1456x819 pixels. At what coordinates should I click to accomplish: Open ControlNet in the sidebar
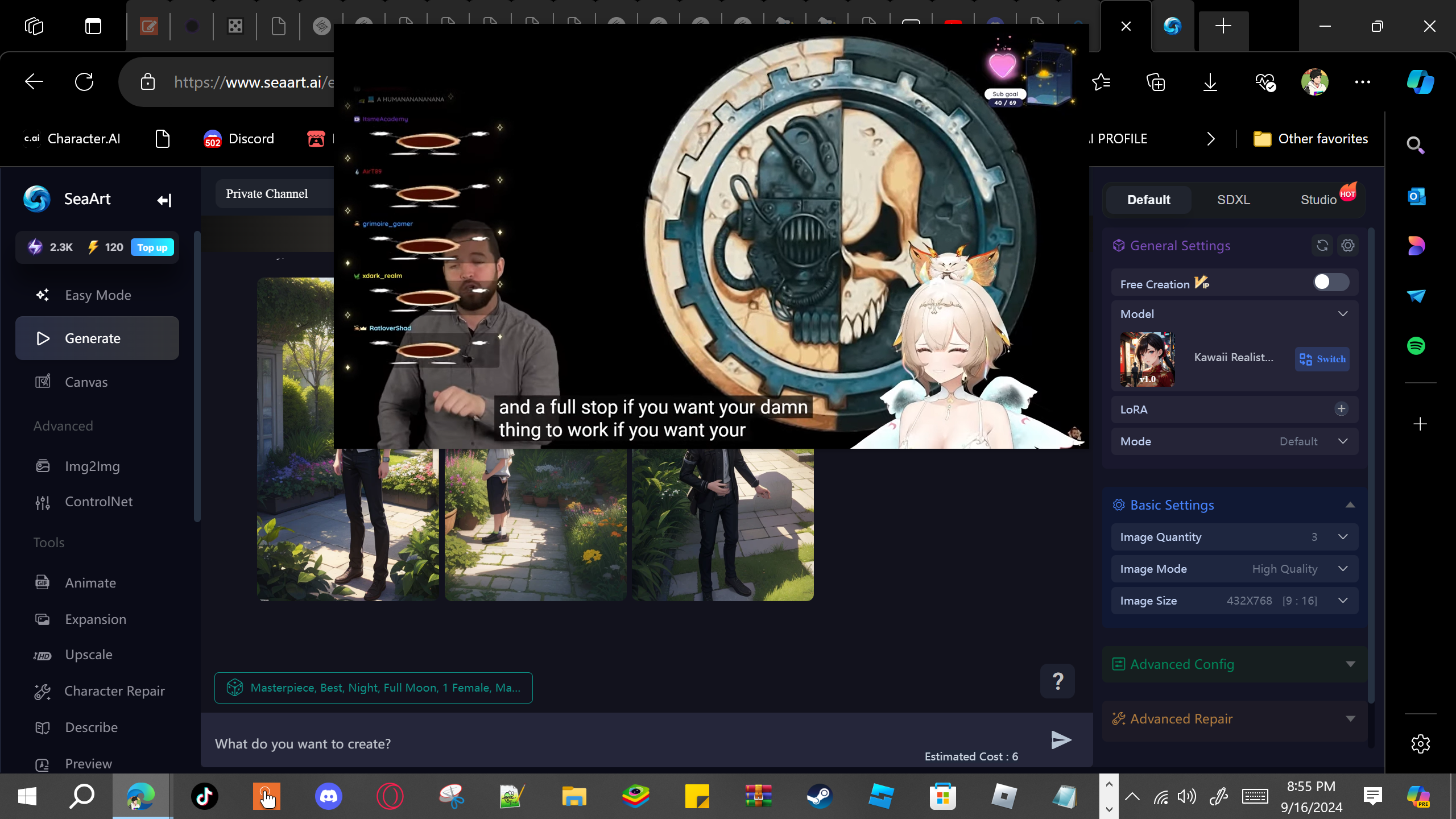point(97,502)
